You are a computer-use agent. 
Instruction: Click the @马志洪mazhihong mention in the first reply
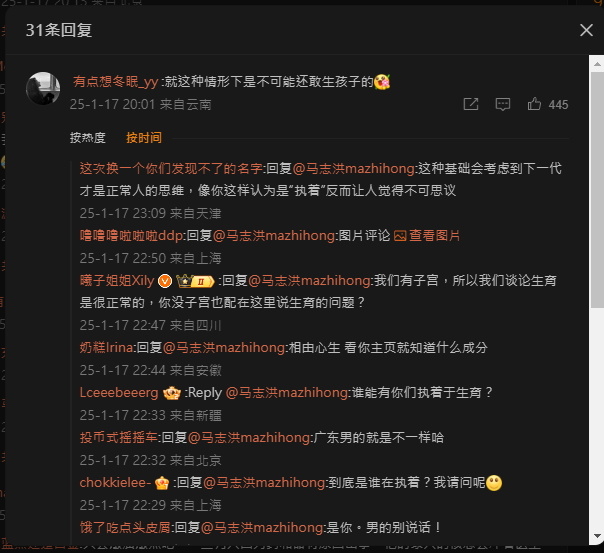tap(354, 169)
